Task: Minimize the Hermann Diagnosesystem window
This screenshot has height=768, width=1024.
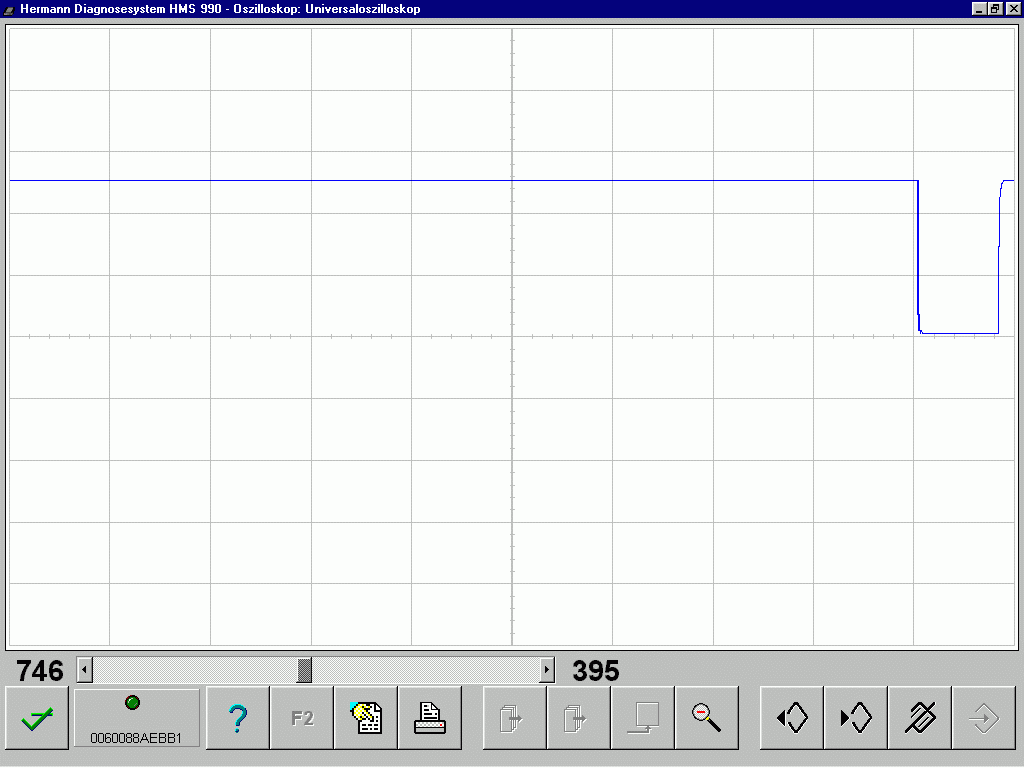Action: pos(979,8)
